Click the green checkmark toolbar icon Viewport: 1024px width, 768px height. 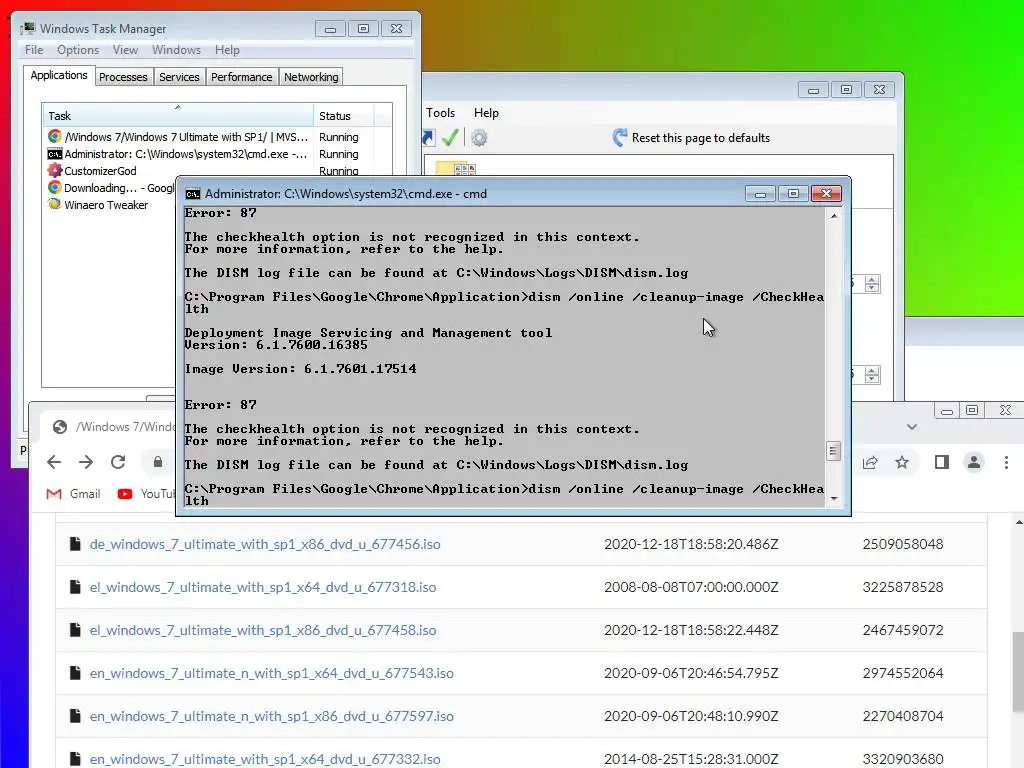click(450, 138)
